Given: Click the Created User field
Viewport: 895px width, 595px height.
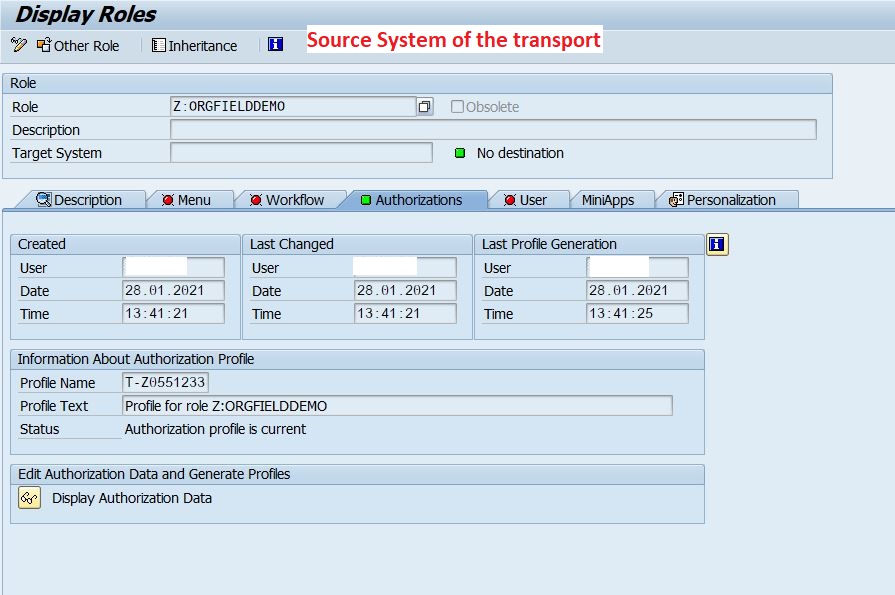Looking at the screenshot, I should [x=174, y=267].
